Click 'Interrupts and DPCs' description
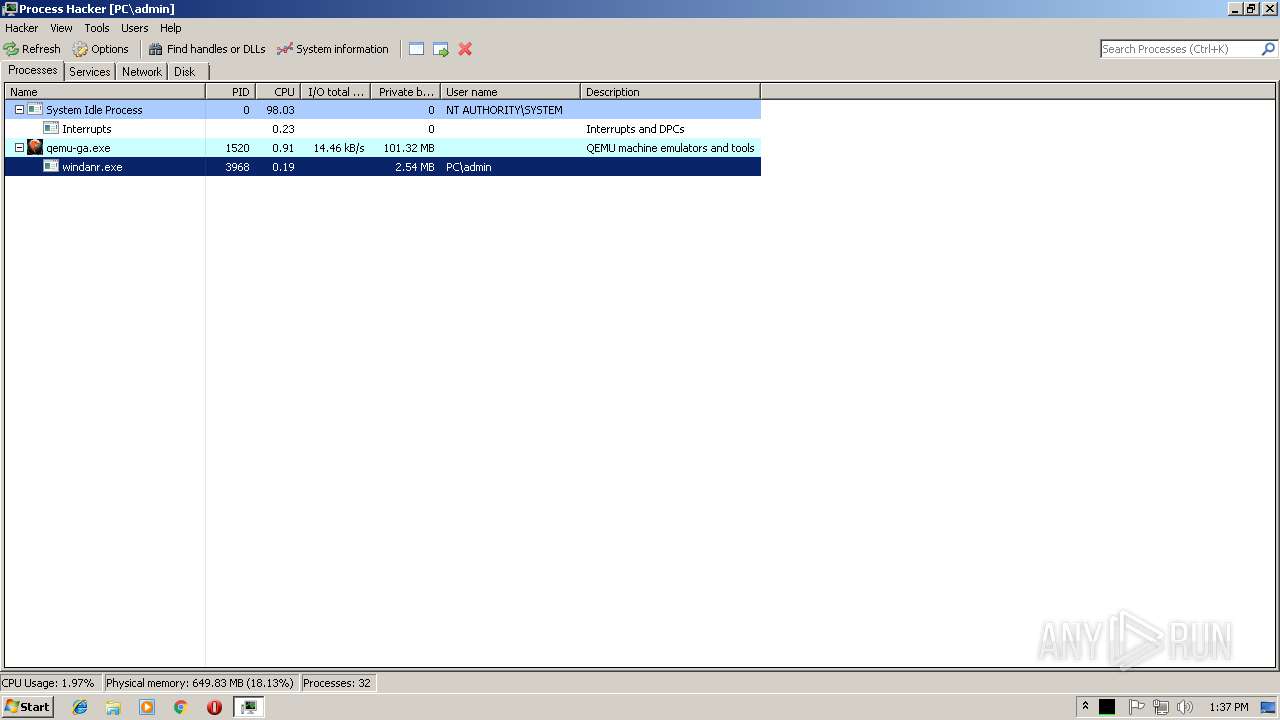 click(635, 129)
